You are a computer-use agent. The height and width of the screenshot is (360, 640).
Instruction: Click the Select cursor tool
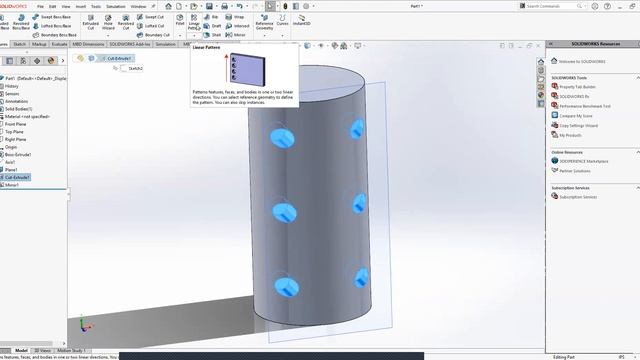click(x=270, y=6)
